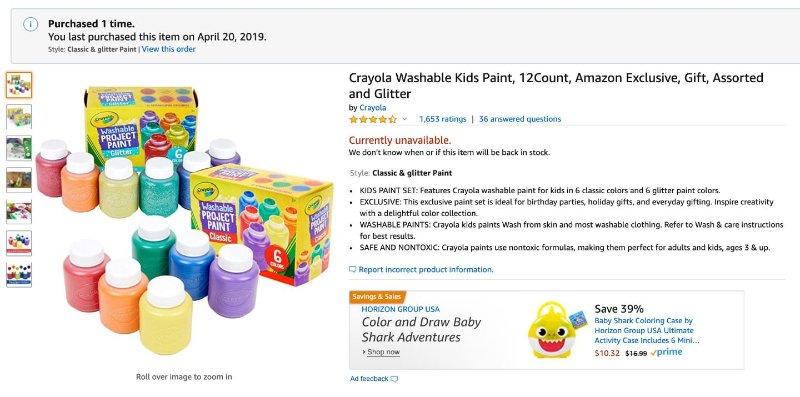
Task: Select the first product thumbnail image
Action: (x=19, y=85)
